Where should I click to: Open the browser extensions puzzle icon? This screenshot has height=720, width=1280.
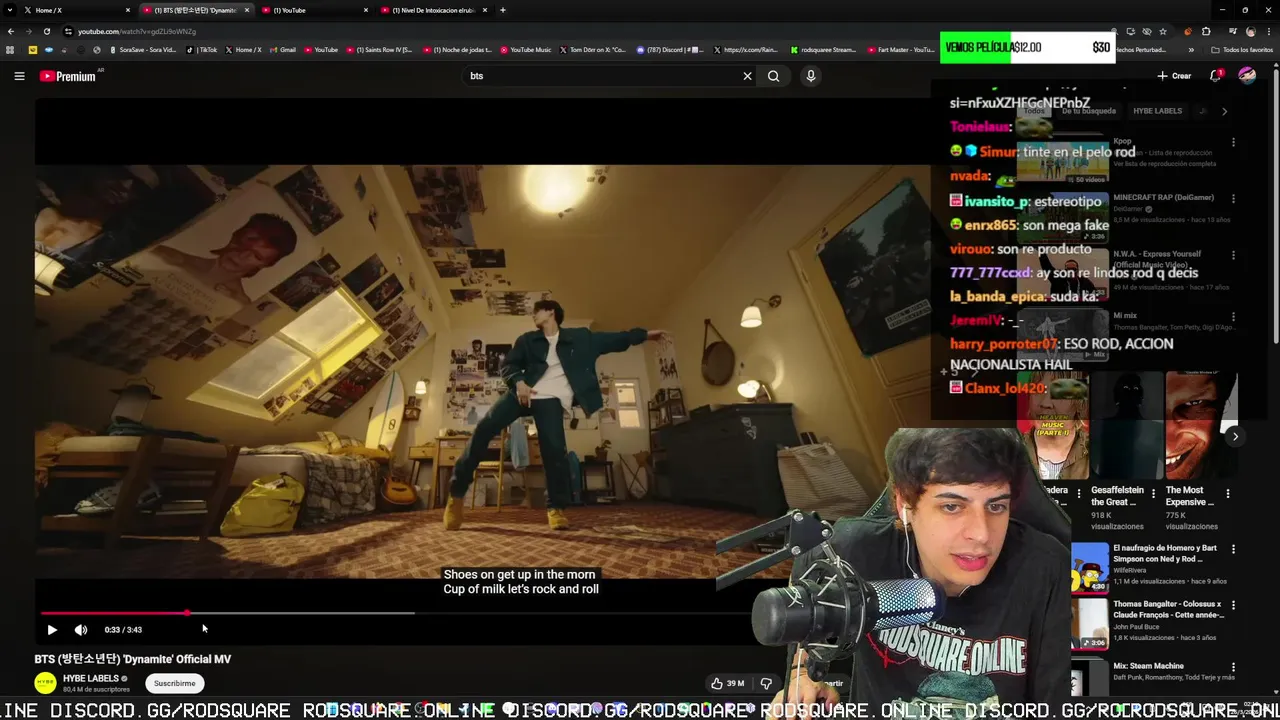(1206, 32)
